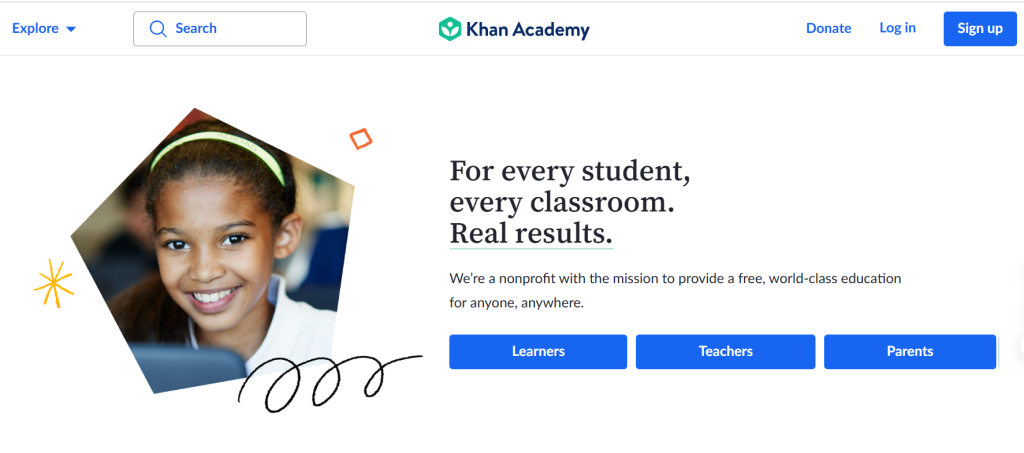The image size is (1024, 453).
Task: Click the Khan Academy green hexagon logo icon
Action: coord(450,29)
